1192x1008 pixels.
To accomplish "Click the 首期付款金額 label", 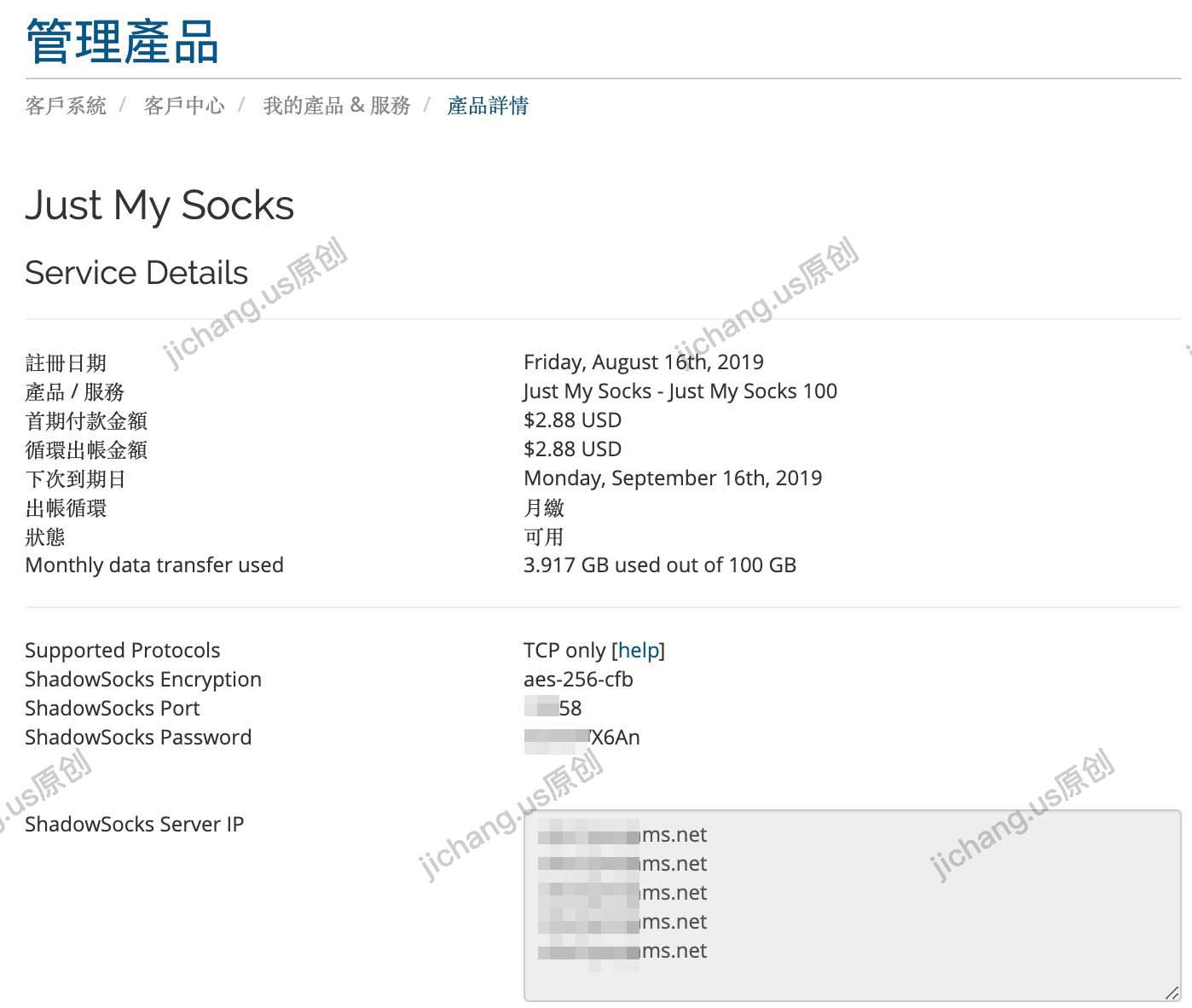I will pyautogui.click(x=86, y=421).
